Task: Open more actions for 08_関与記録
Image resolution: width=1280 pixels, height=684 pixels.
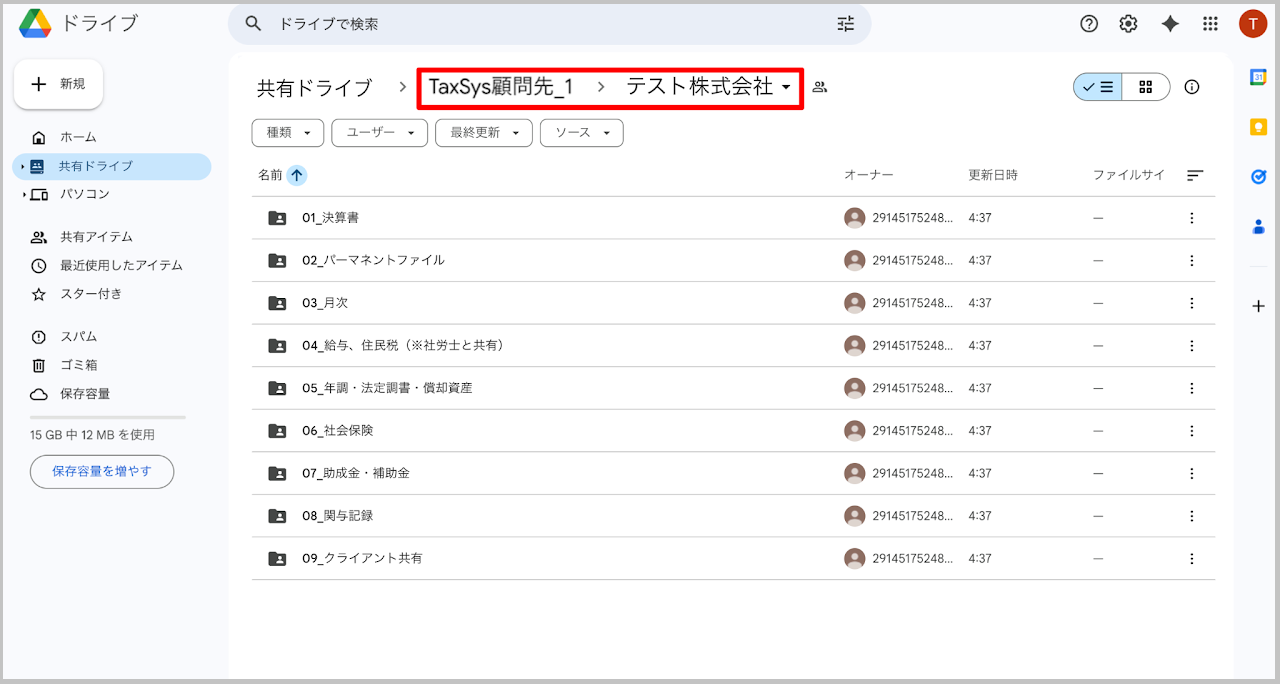Action: tap(1191, 516)
